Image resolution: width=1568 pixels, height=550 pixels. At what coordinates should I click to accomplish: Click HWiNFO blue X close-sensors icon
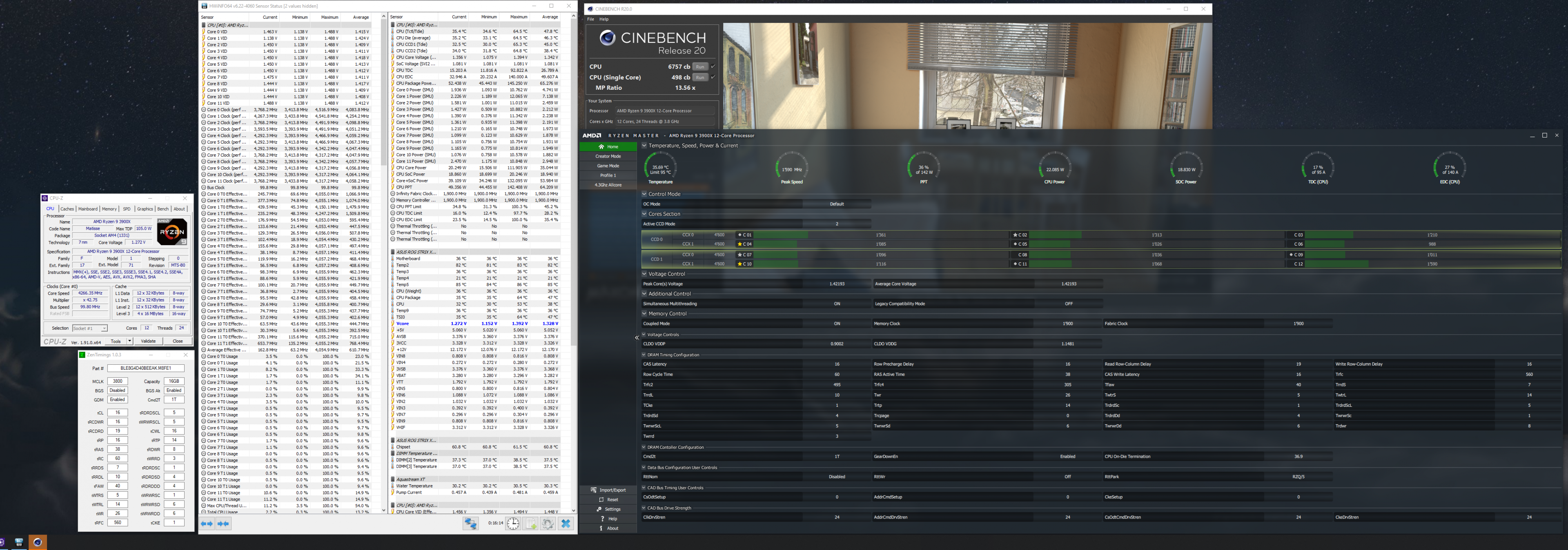566,523
